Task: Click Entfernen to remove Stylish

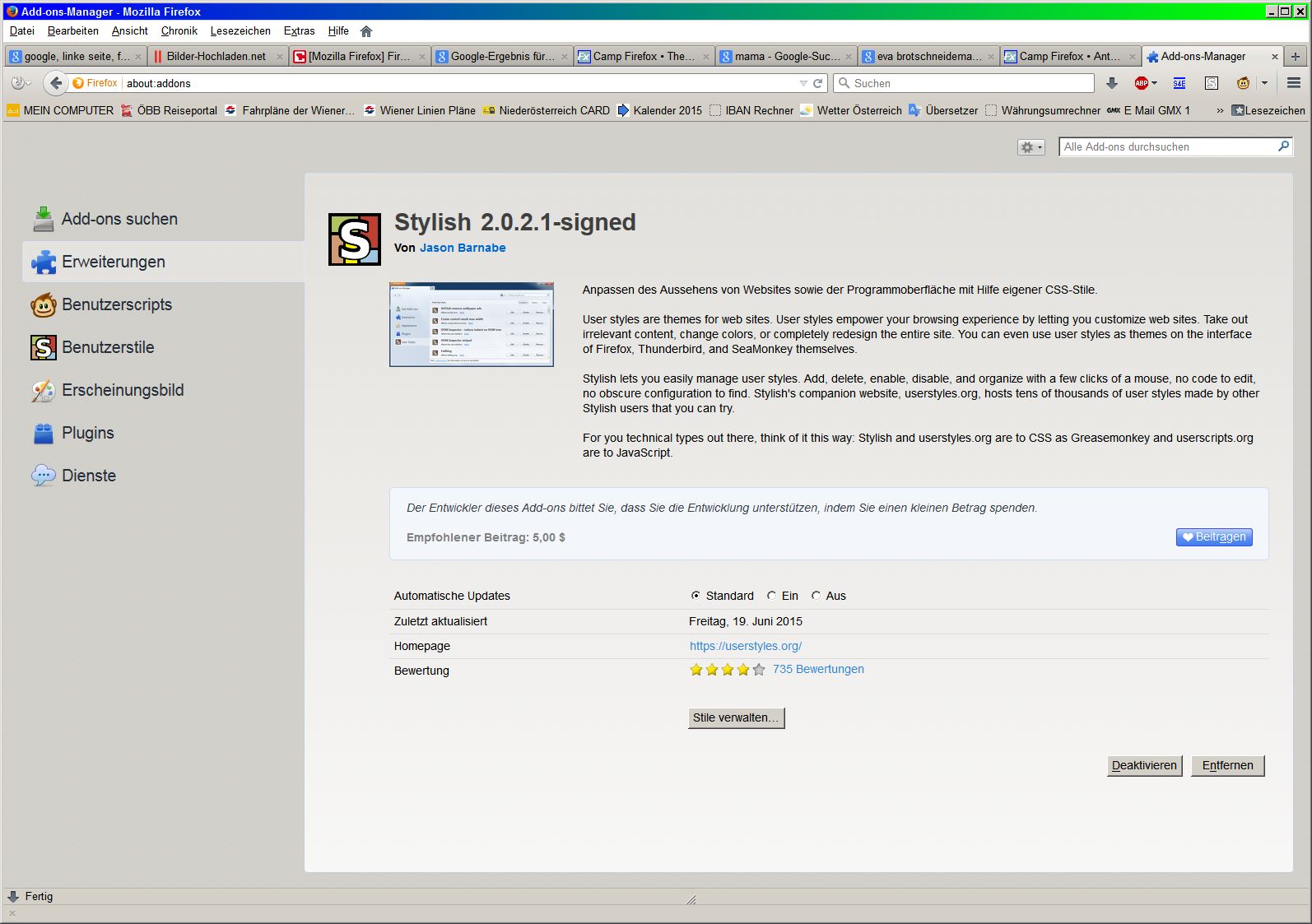Action: pos(1227,765)
